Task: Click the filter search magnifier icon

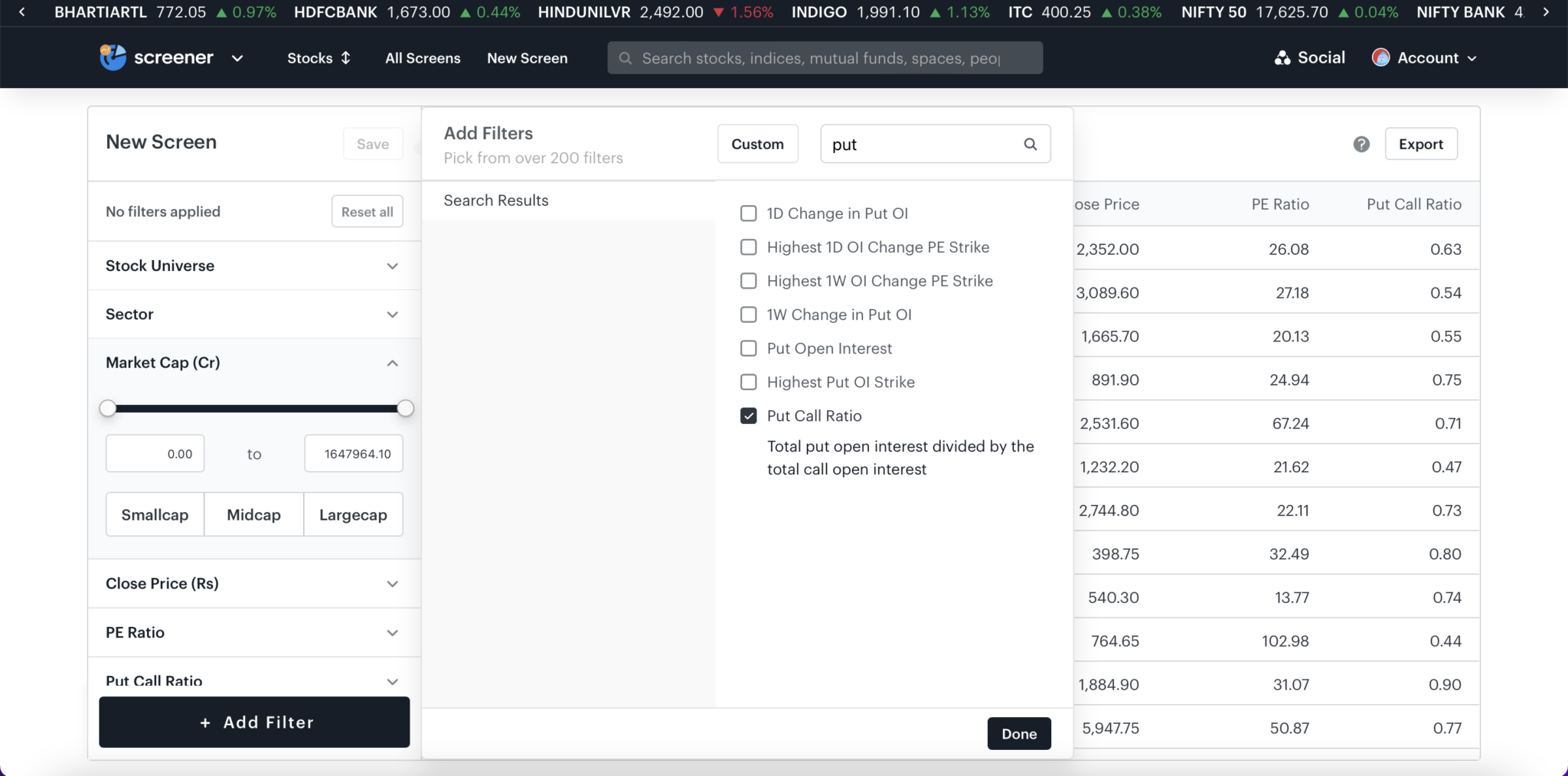Action: tap(1031, 144)
